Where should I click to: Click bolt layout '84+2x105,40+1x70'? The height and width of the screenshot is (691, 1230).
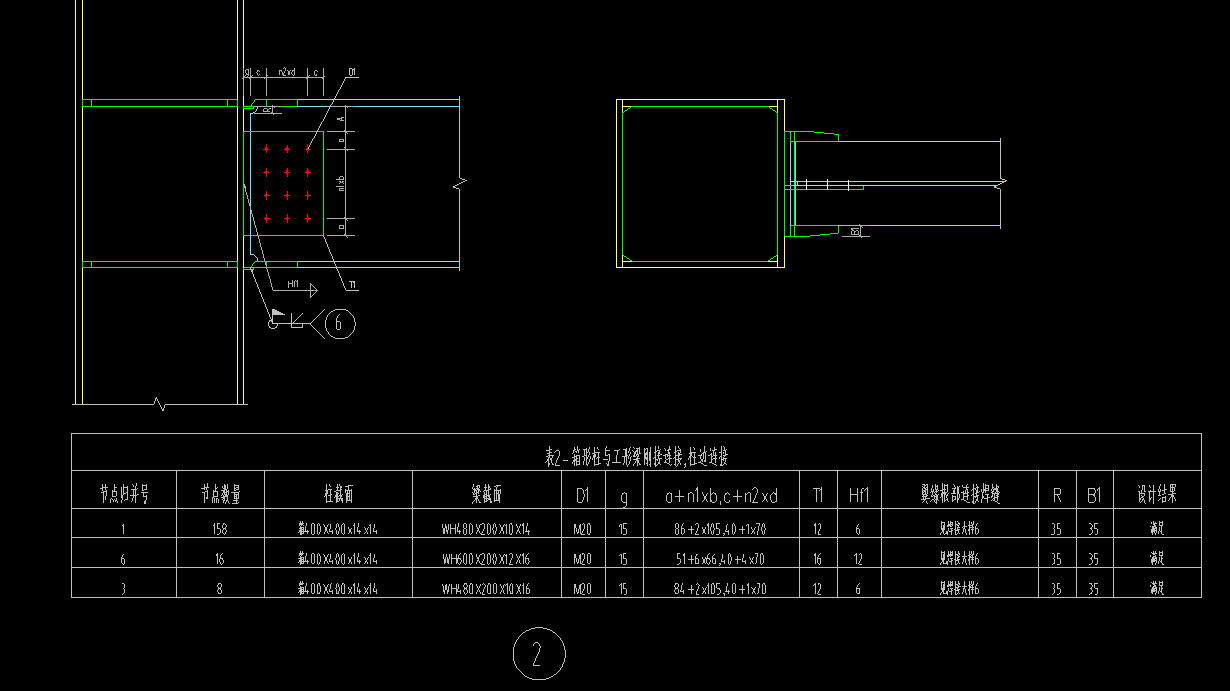[x=720, y=590]
